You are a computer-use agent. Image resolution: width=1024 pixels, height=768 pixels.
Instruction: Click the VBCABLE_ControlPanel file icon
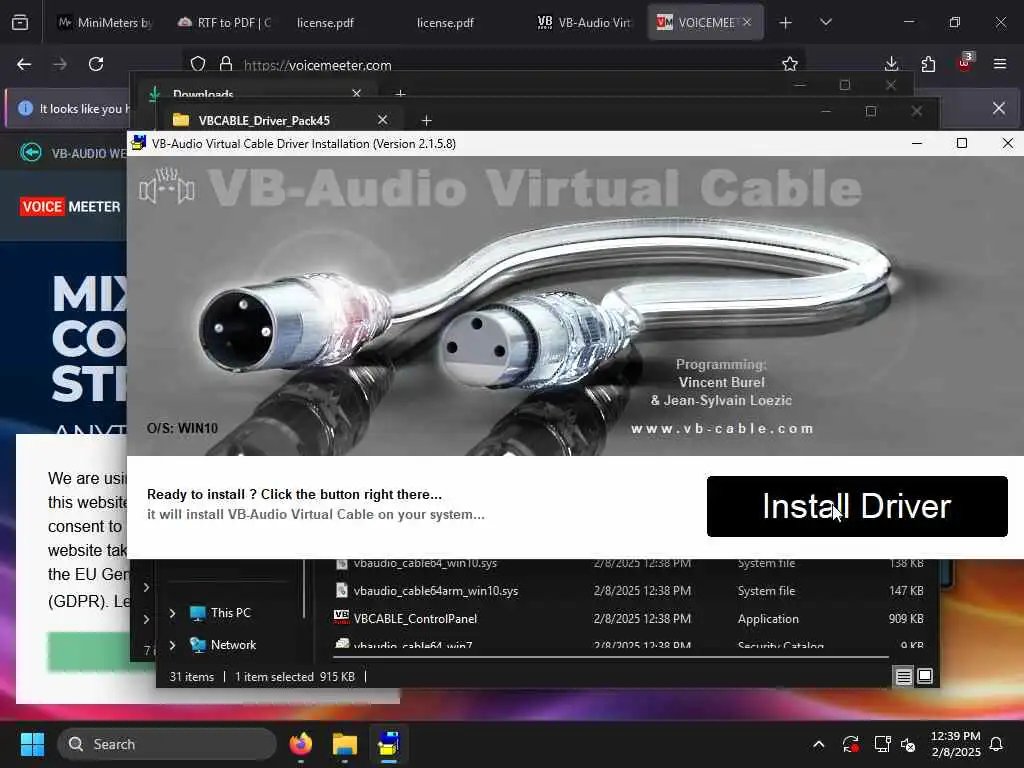[x=341, y=618]
